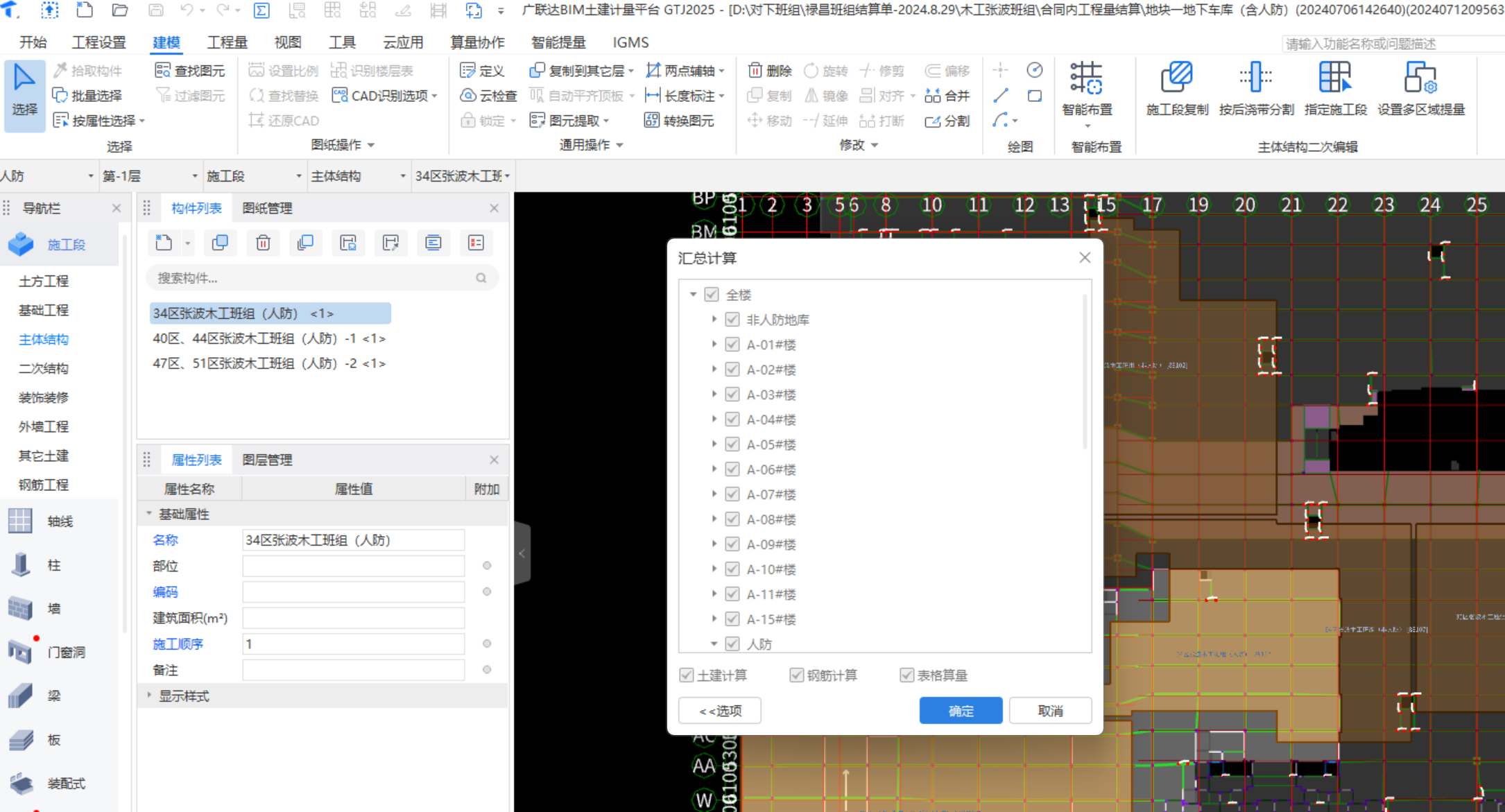Select 钢筋工程 in the navigation list

tap(44, 485)
